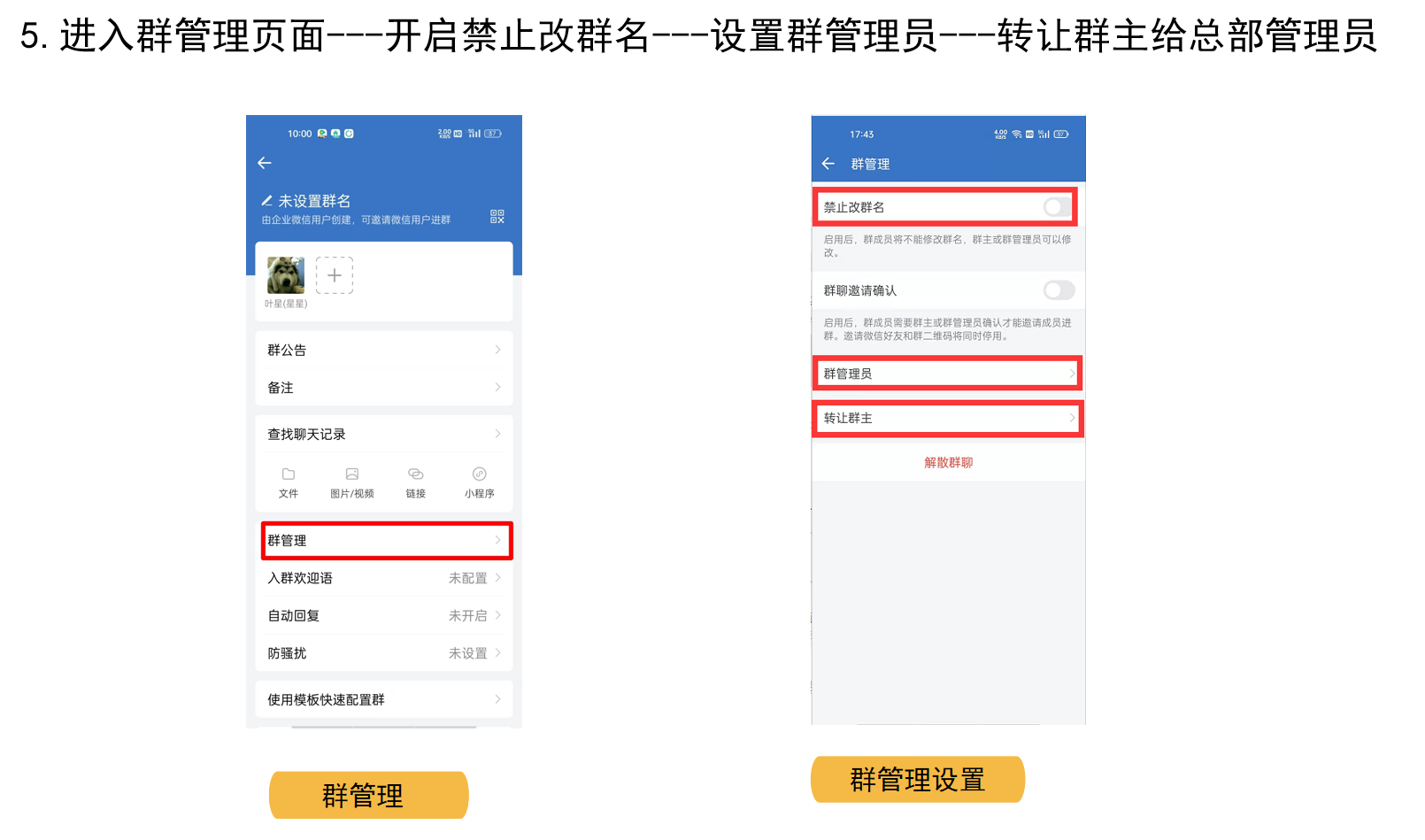Tap the back arrow on group info screen
1425x840 pixels.
pyautogui.click(x=265, y=163)
